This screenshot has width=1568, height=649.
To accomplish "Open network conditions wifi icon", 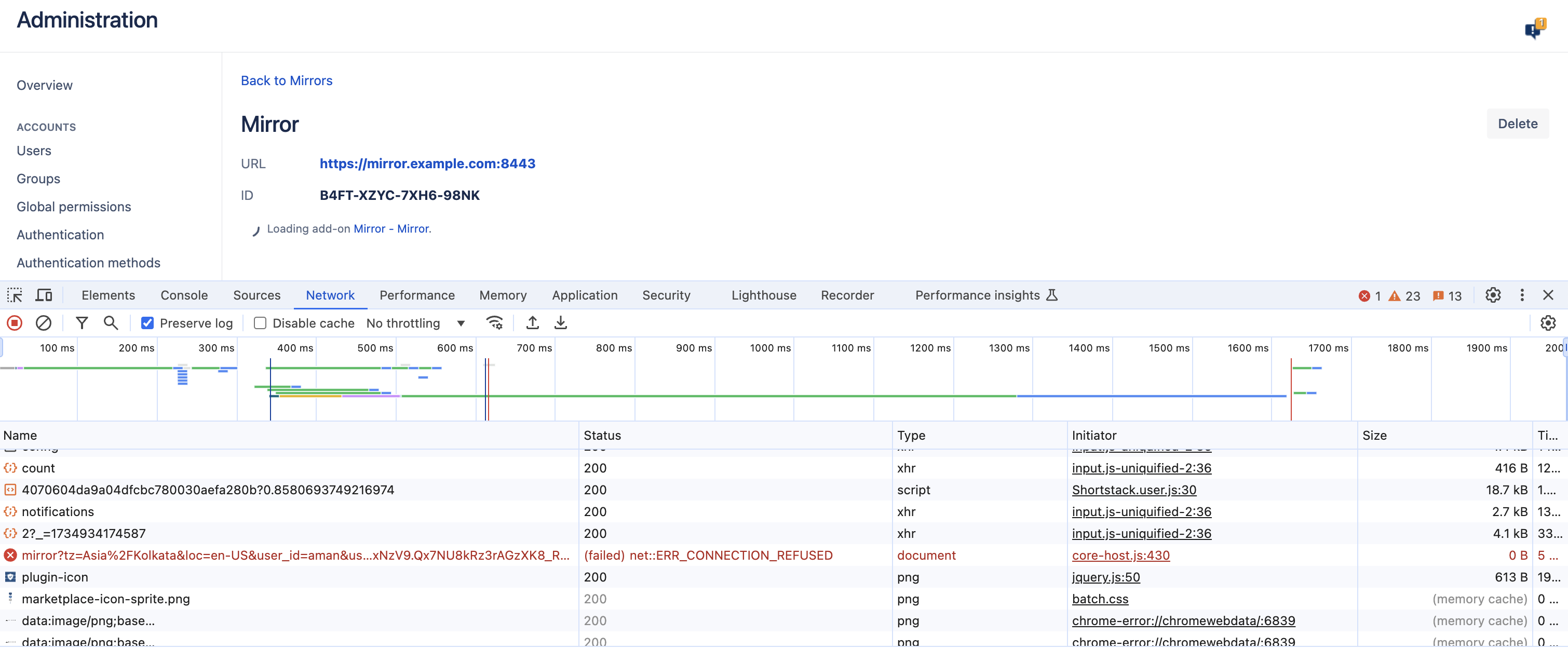I will click(494, 323).
